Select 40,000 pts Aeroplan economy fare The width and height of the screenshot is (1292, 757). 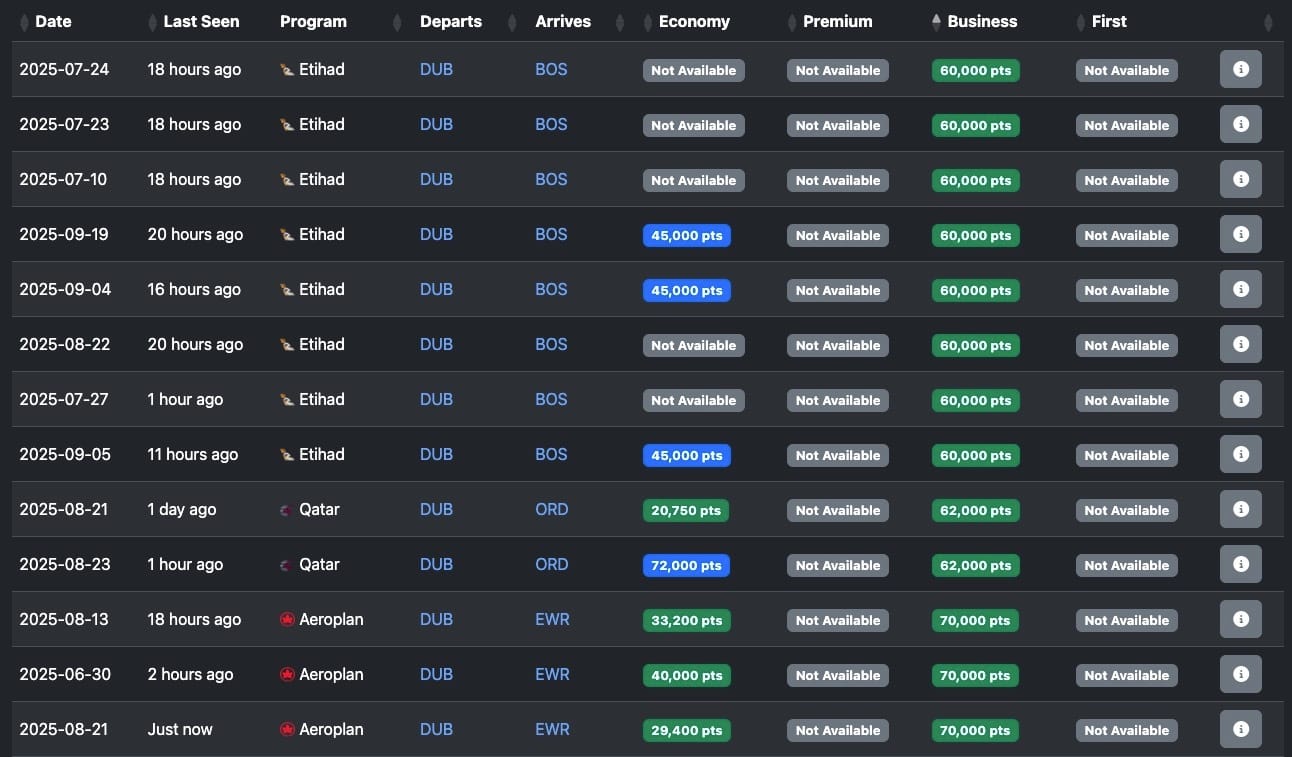point(687,676)
